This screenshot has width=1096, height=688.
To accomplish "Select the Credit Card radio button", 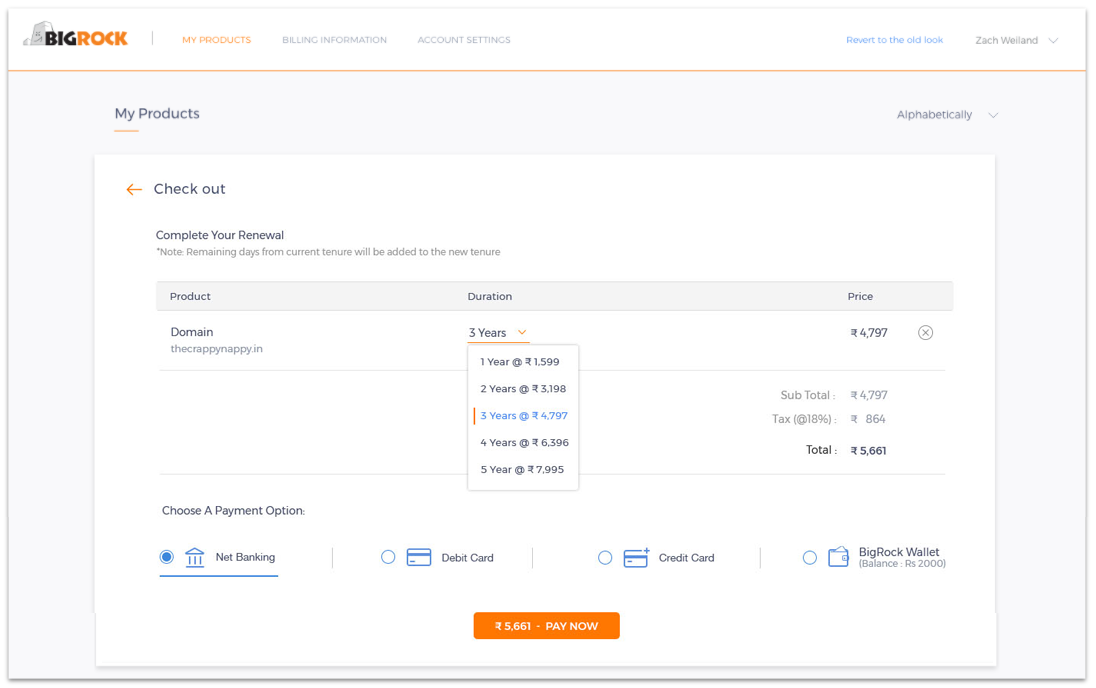I will pyautogui.click(x=605, y=557).
